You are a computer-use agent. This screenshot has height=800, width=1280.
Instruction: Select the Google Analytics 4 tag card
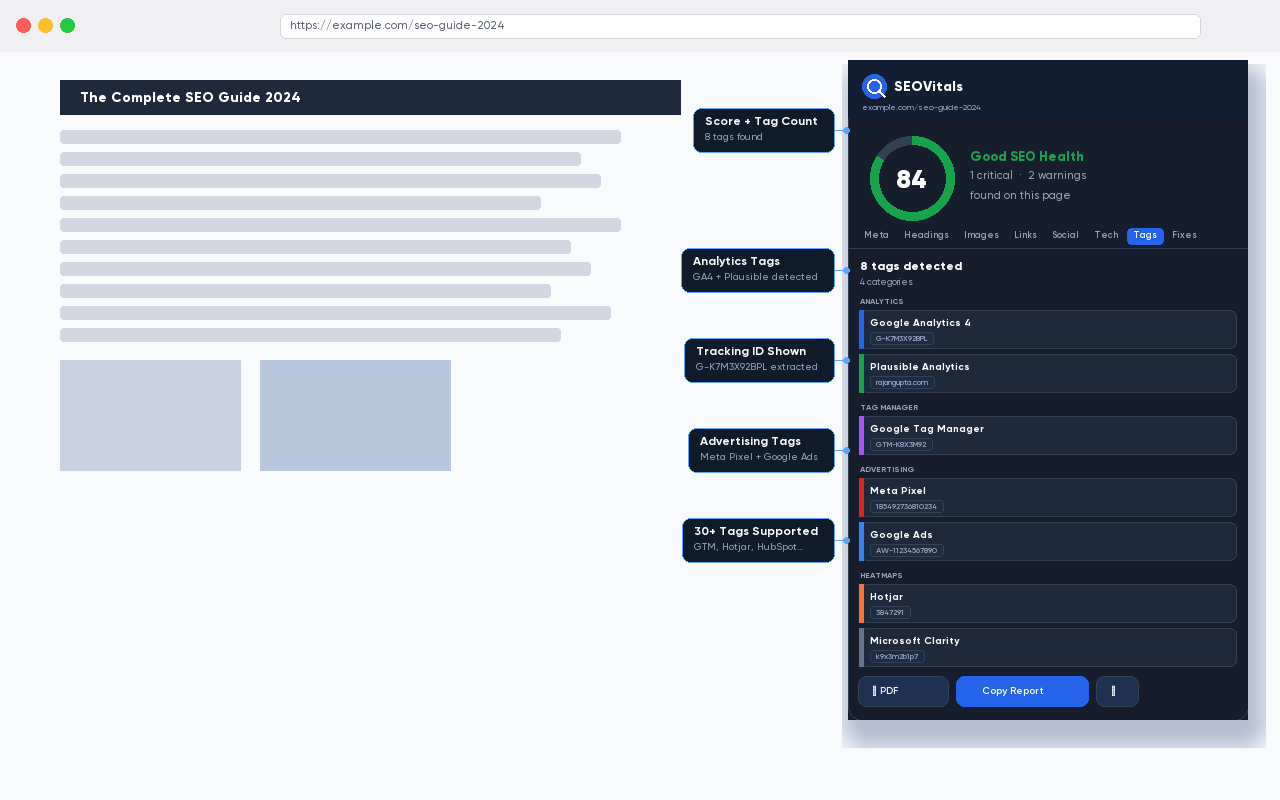pyautogui.click(x=1048, y=329)
